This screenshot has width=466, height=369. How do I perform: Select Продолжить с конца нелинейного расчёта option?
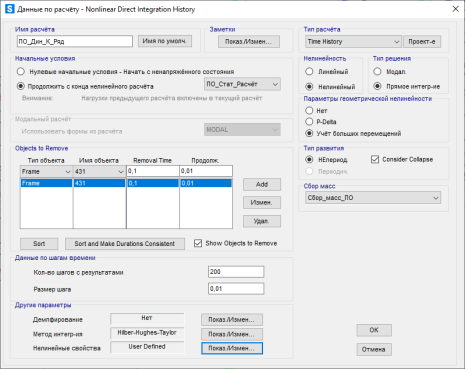coord(21,86)
